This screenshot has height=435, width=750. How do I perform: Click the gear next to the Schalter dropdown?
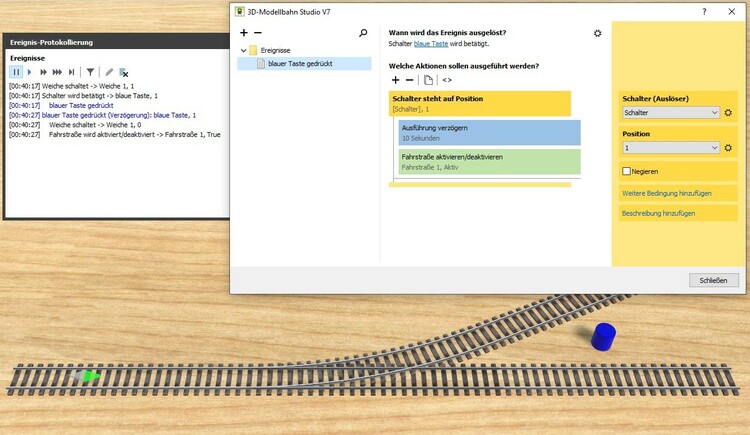point(728,112)
